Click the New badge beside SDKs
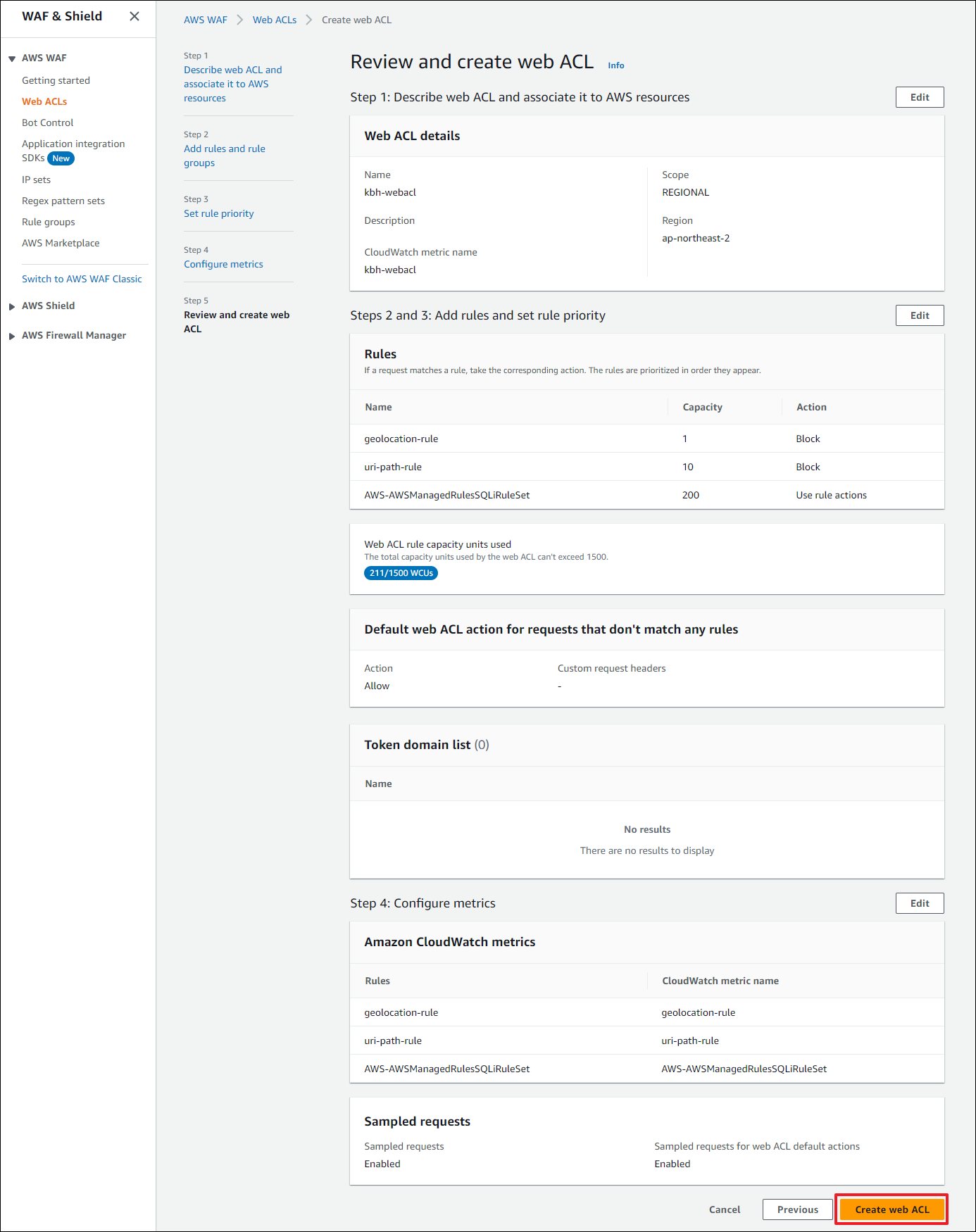The image size is (976, 1232). [x=61, y=158]
